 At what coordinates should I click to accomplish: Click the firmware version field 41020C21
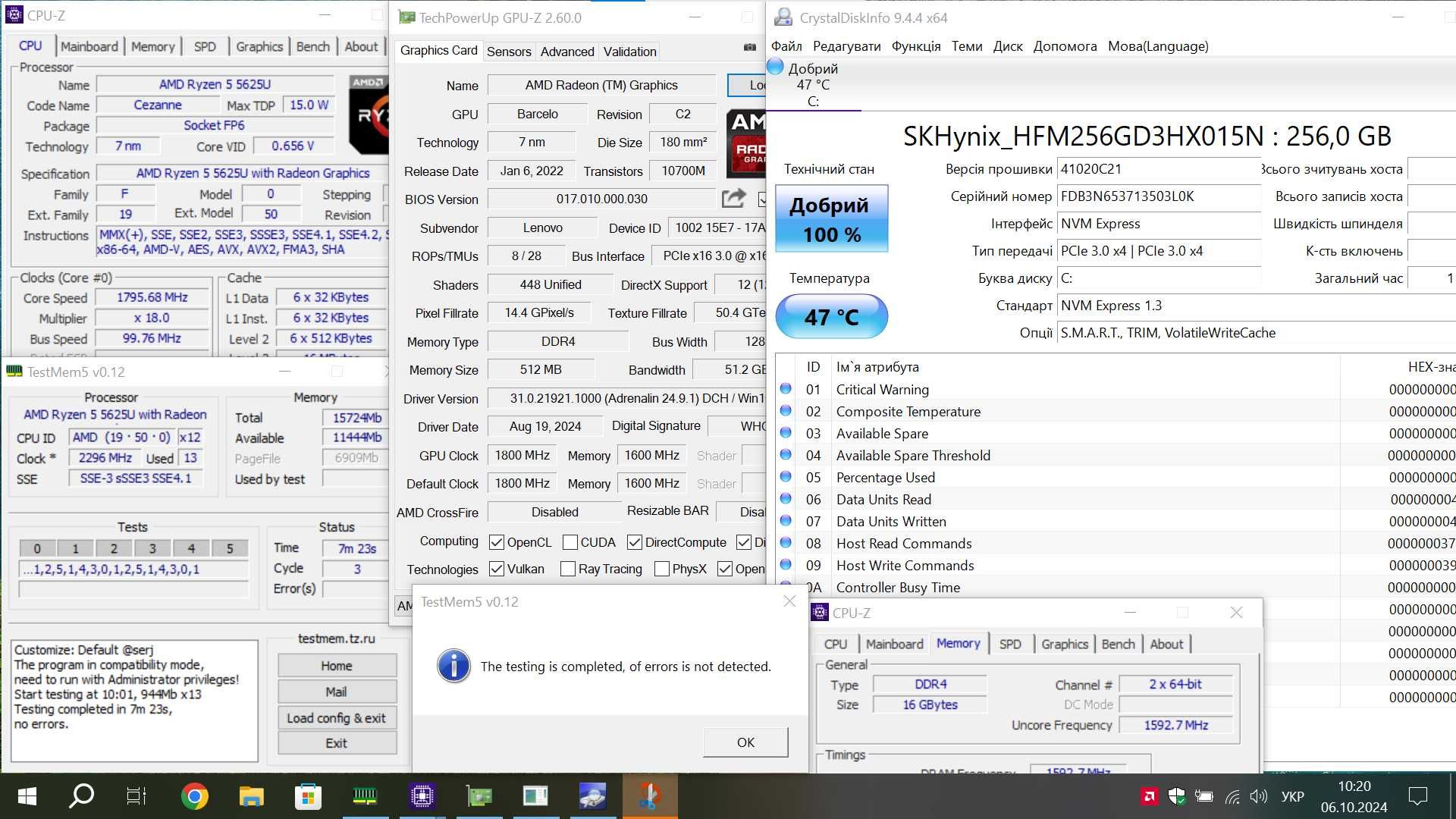coord(1159,169)
